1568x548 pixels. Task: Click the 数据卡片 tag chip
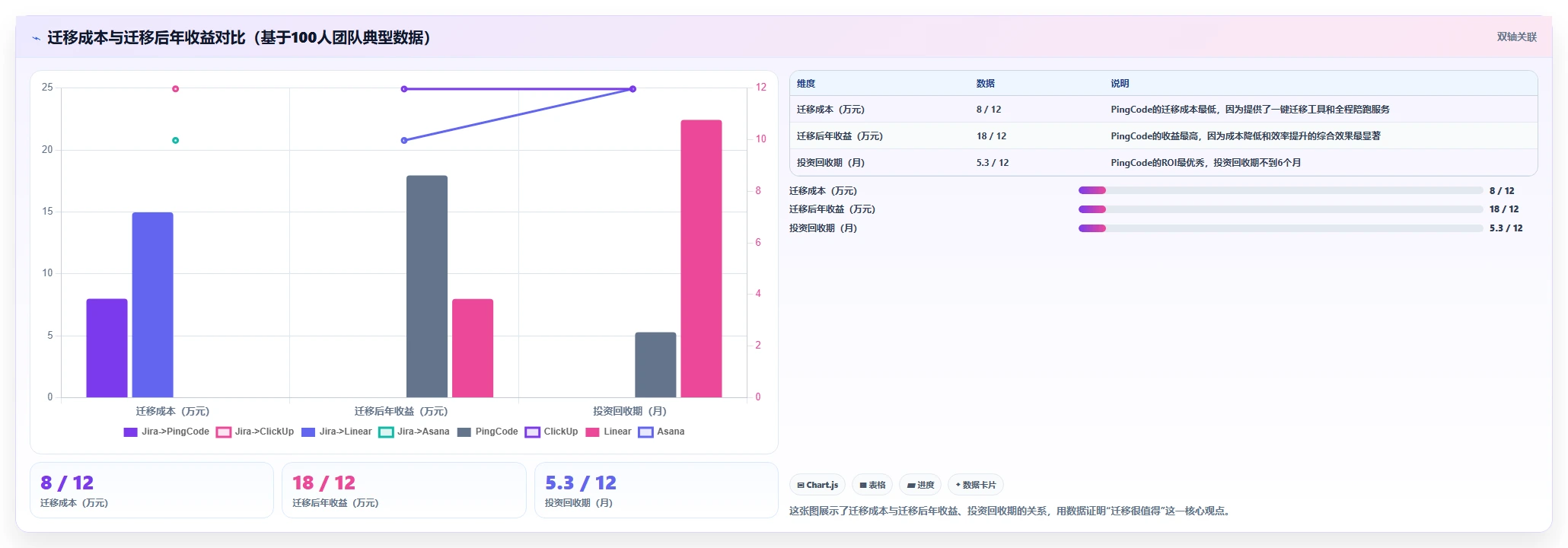tap(975, 485)
